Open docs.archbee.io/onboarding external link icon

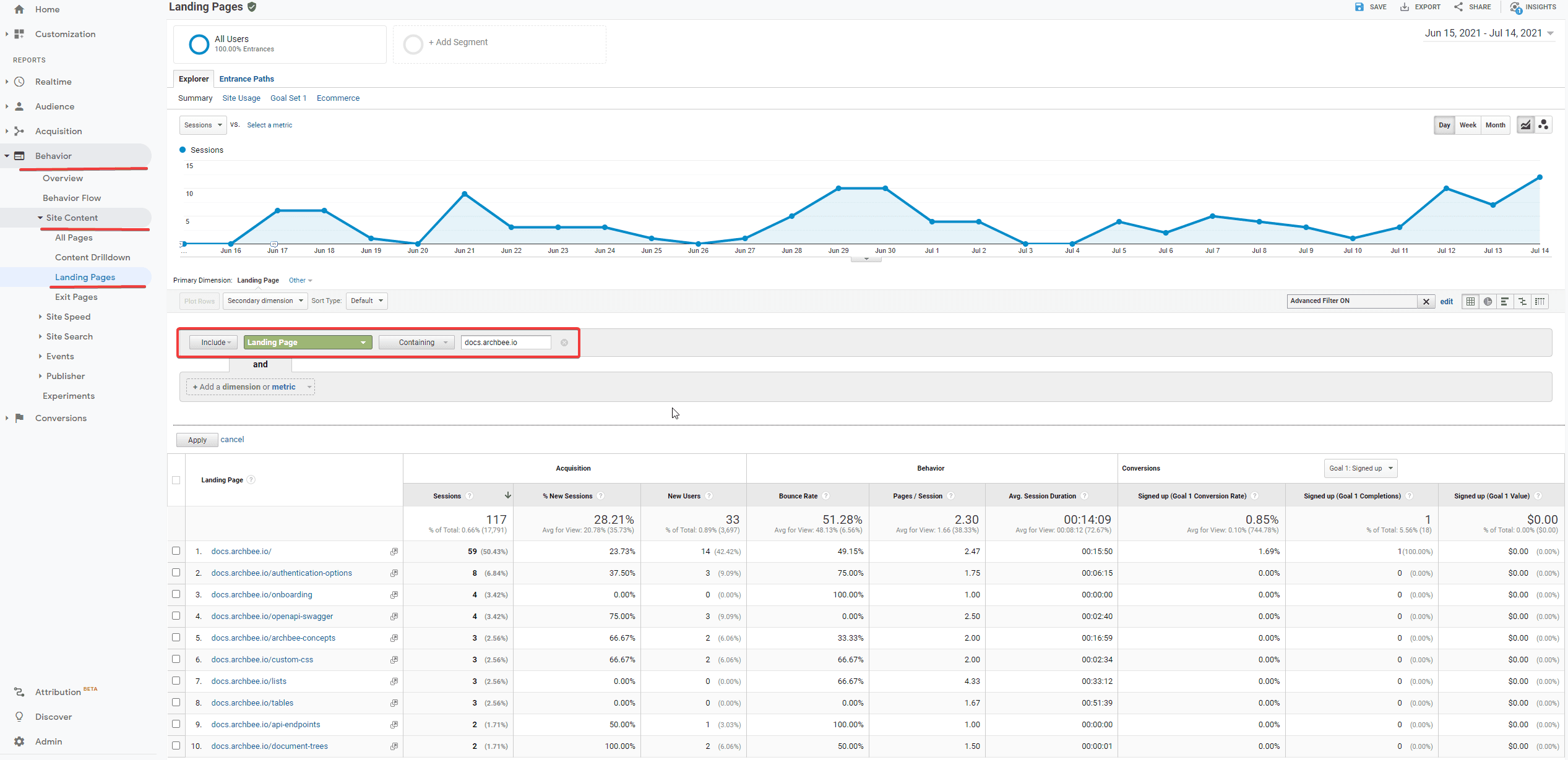tap(394, 595)
